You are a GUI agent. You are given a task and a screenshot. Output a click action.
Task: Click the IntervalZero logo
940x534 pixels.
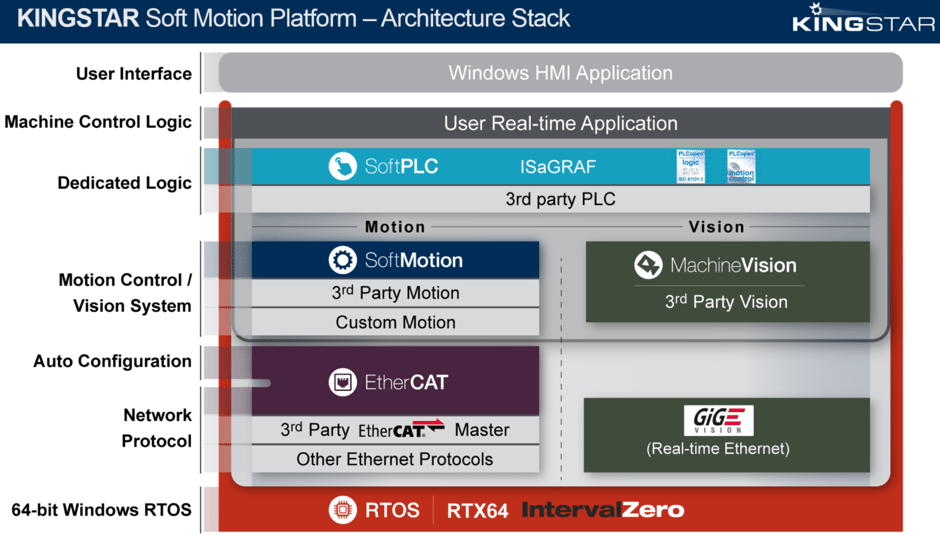point(603,510)
